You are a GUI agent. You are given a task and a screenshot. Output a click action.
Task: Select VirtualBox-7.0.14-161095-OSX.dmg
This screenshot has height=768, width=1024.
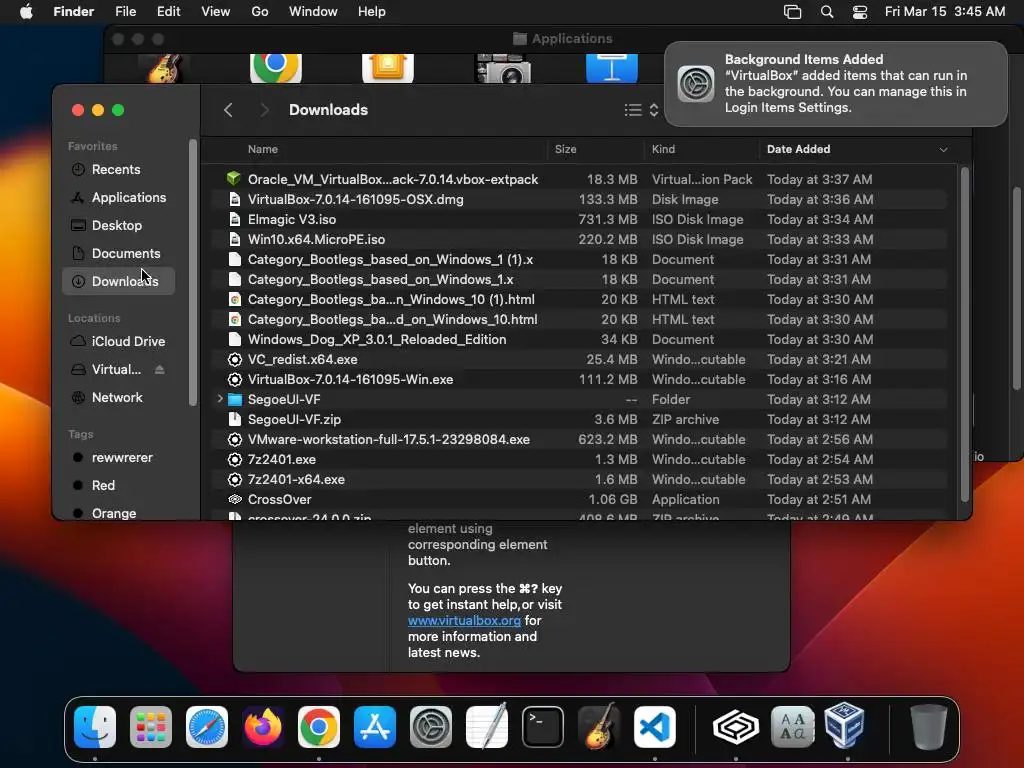click(x=580, y=199)
